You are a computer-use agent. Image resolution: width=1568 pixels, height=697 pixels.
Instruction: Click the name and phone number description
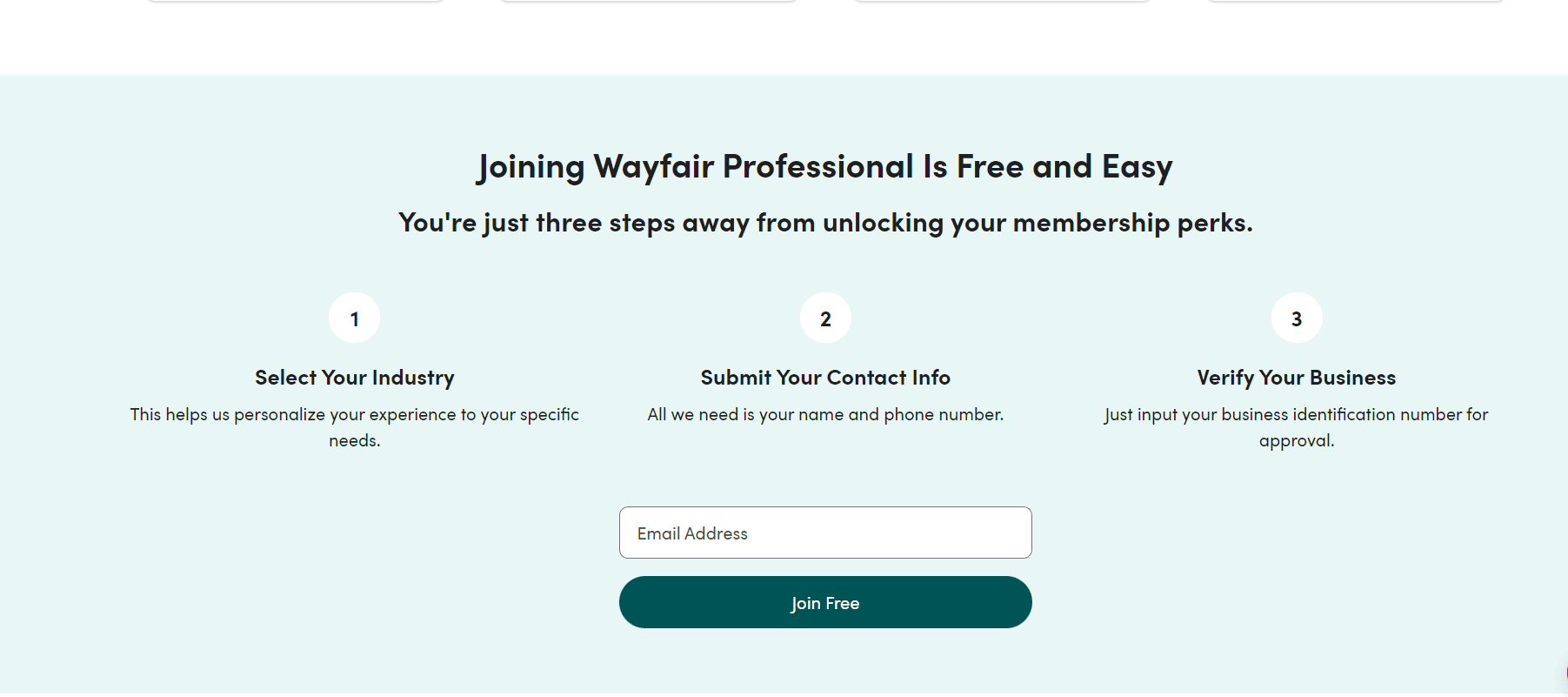click(x=825, y=415)
